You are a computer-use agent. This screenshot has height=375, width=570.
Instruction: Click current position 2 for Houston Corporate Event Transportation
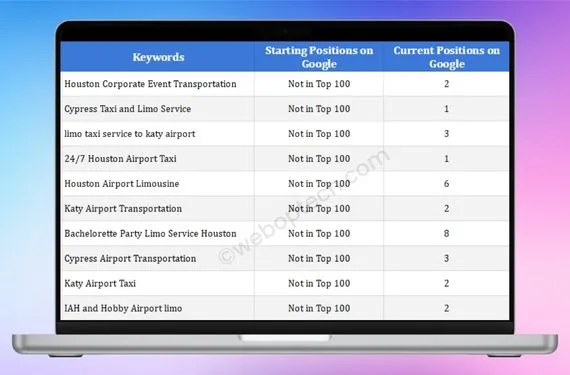pyautogui.click(x=446, y=84)
